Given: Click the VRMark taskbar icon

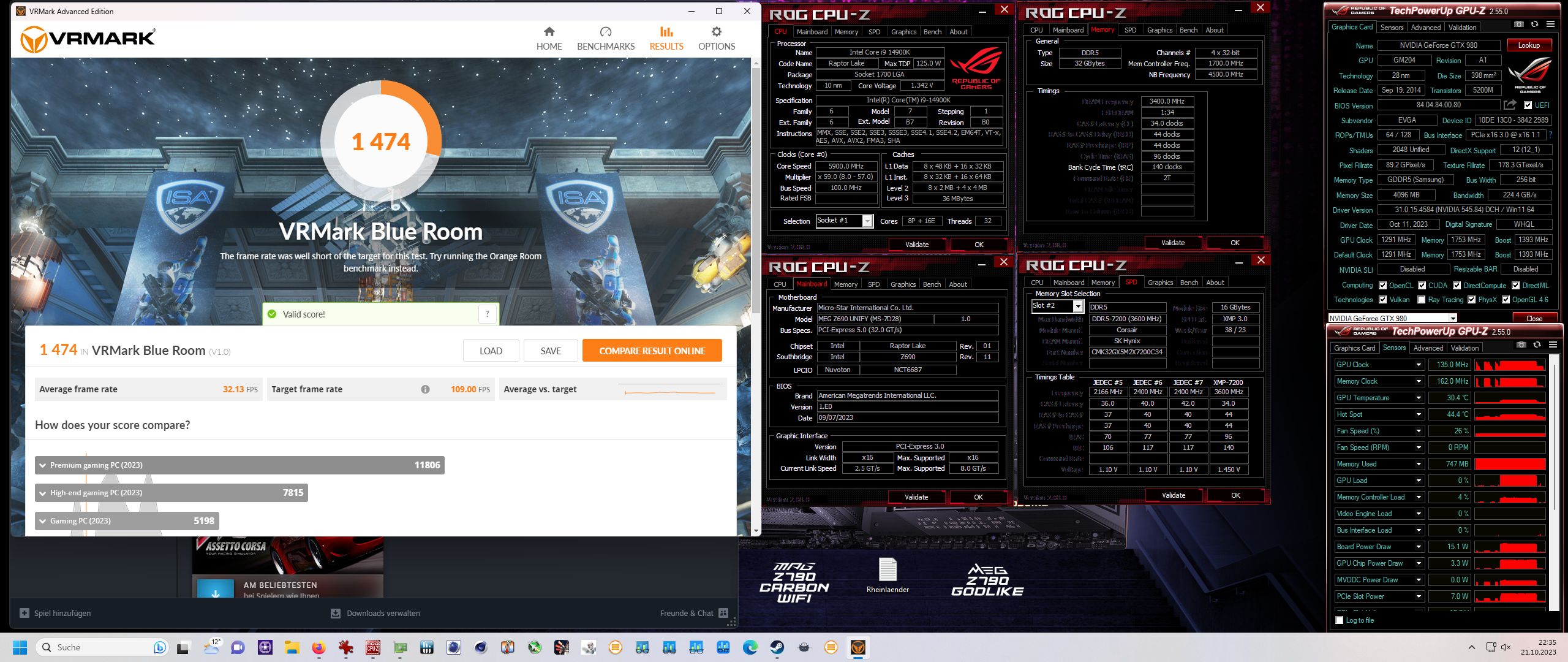Looking at the screenshot, I should click(x=858, y=647).
